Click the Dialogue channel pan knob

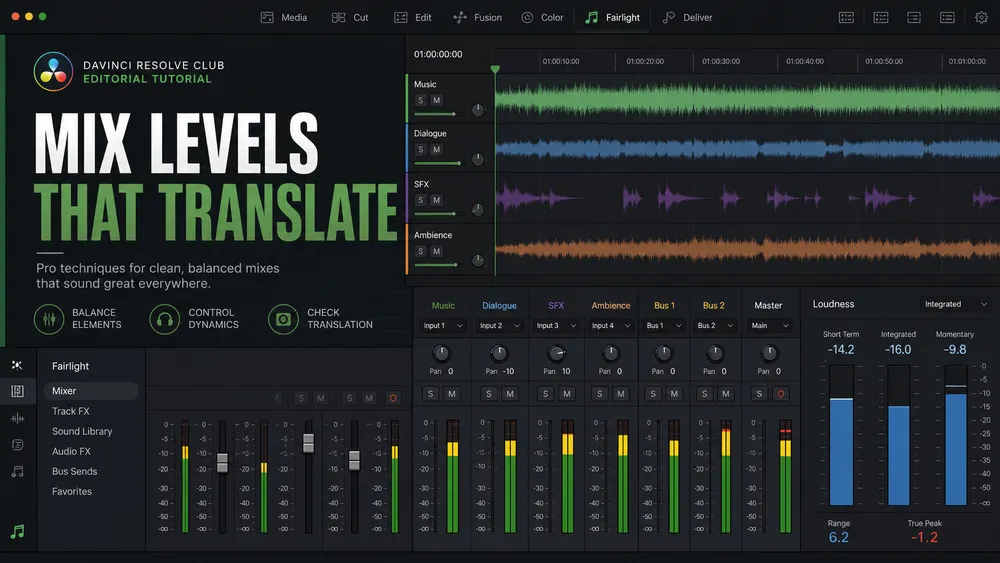[499, 353]
